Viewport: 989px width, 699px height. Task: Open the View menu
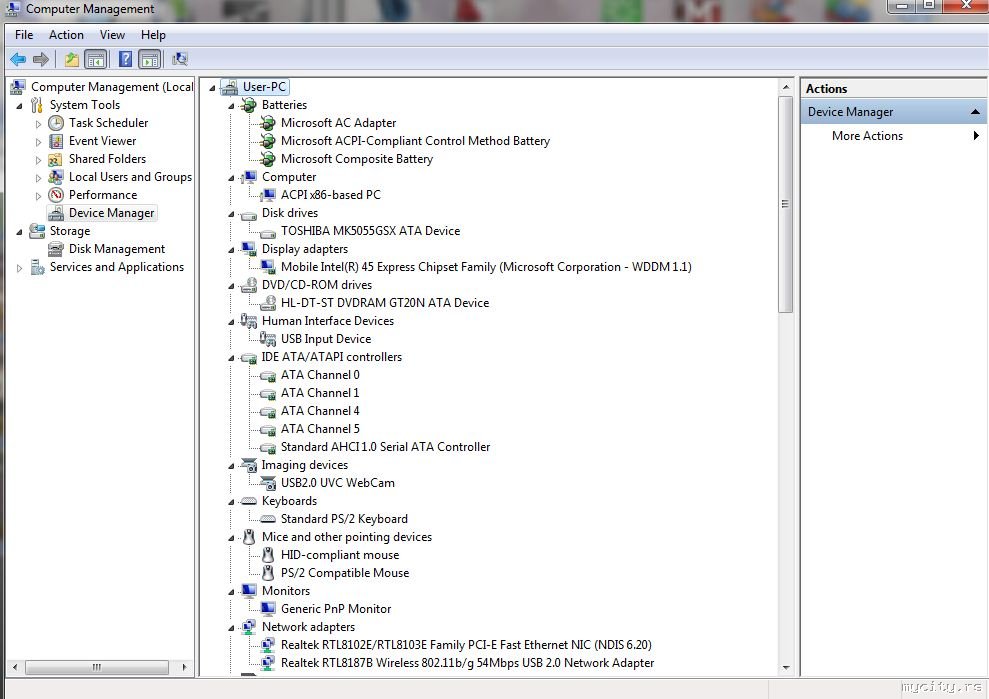point(112,35)
